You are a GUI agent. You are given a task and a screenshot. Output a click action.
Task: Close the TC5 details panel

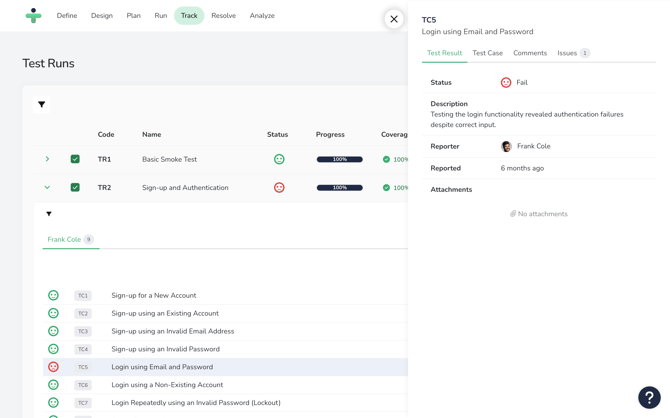(x=394, y=18)
